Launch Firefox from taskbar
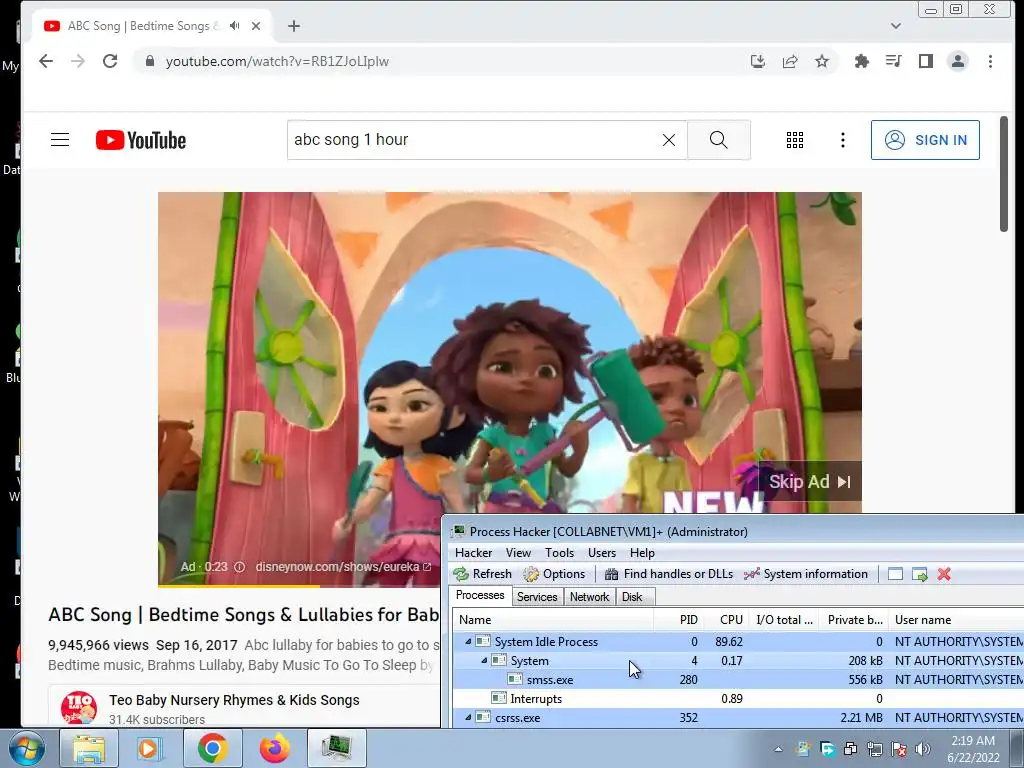The width and height of the screenshot is (1024, 768). click(274, 748)
